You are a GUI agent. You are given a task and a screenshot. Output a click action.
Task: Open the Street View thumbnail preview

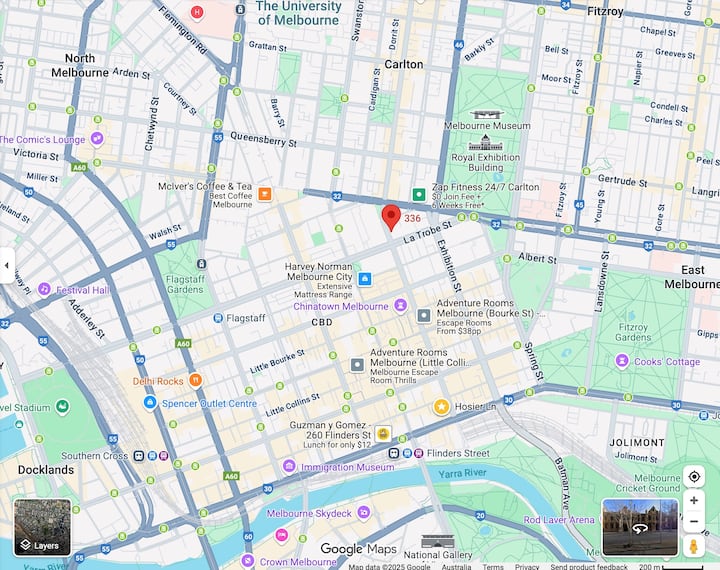point(640,527)
